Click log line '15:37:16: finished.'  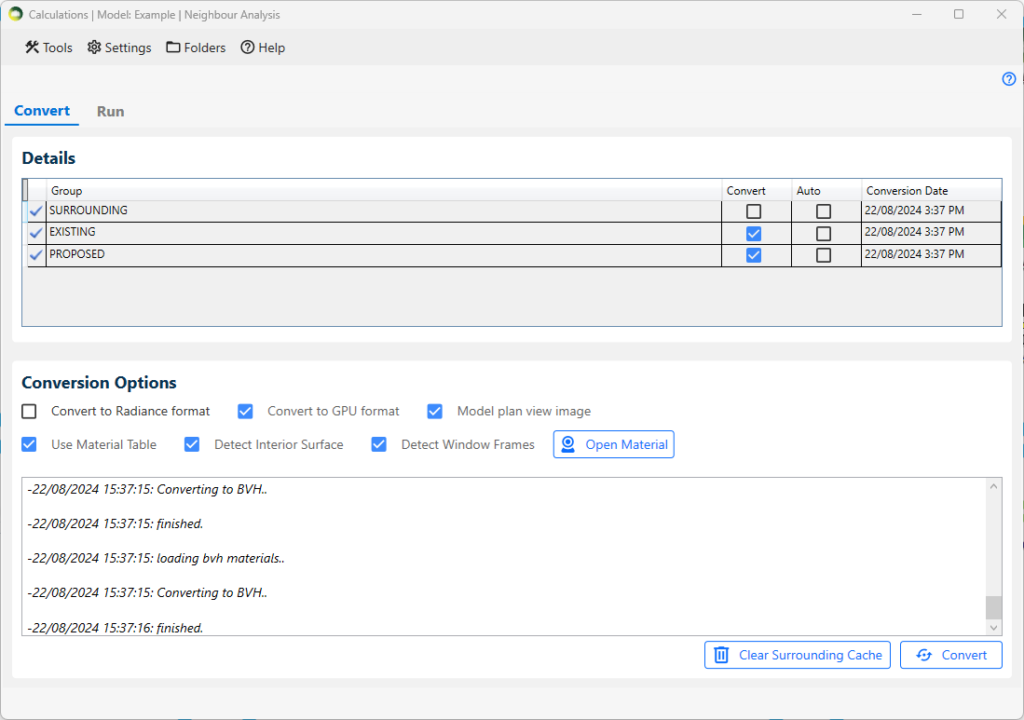tap(116, 628)
